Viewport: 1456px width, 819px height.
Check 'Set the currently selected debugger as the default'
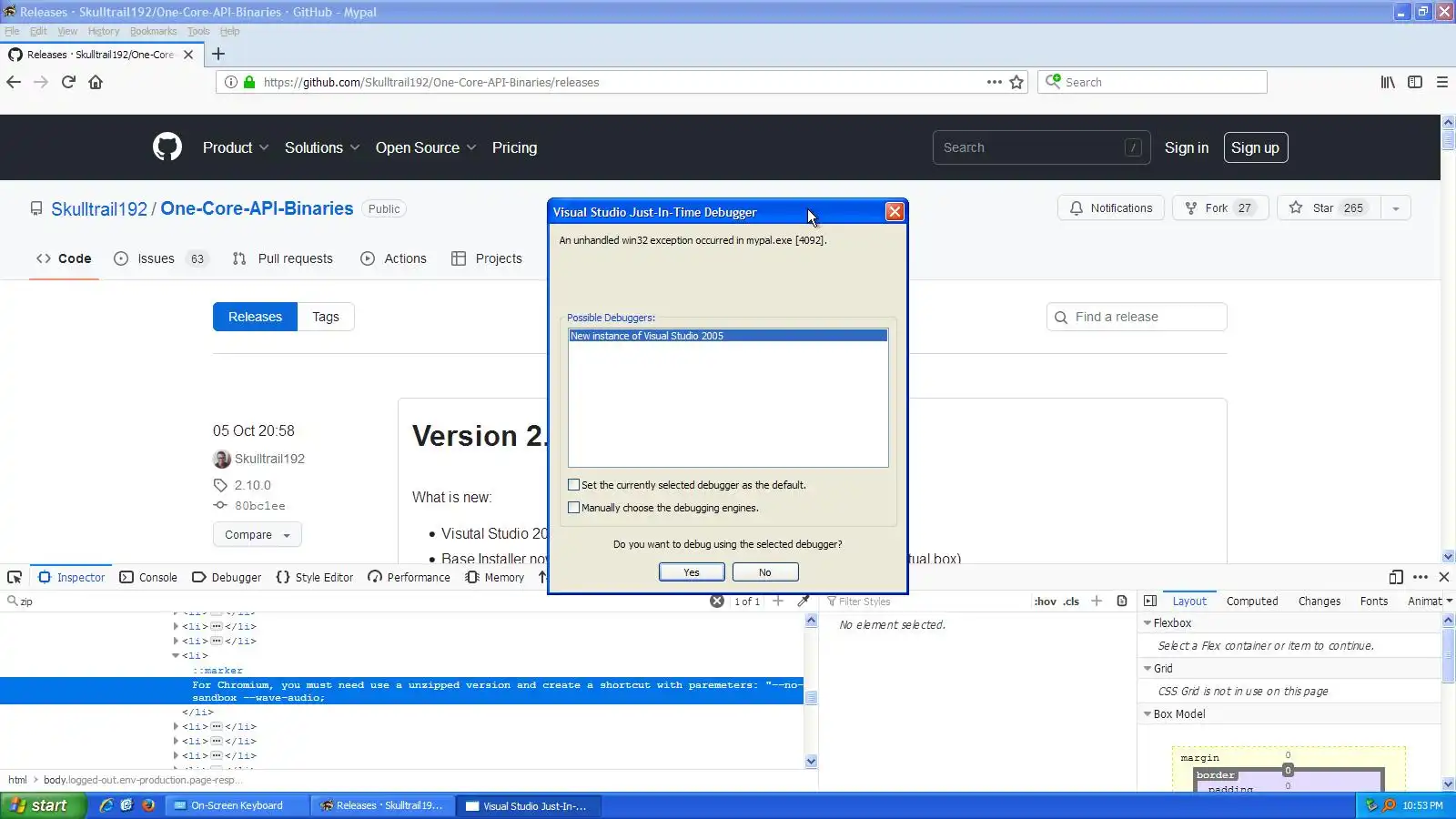coord(573,485)
